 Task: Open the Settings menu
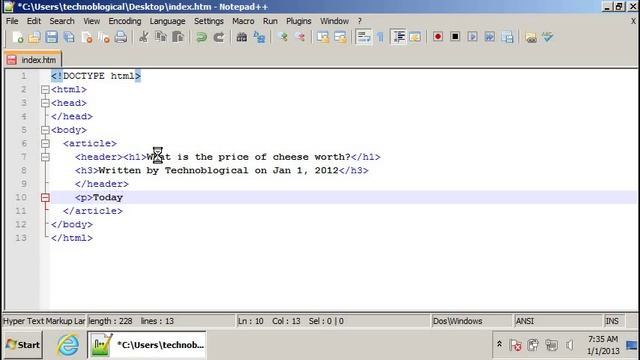209,21
